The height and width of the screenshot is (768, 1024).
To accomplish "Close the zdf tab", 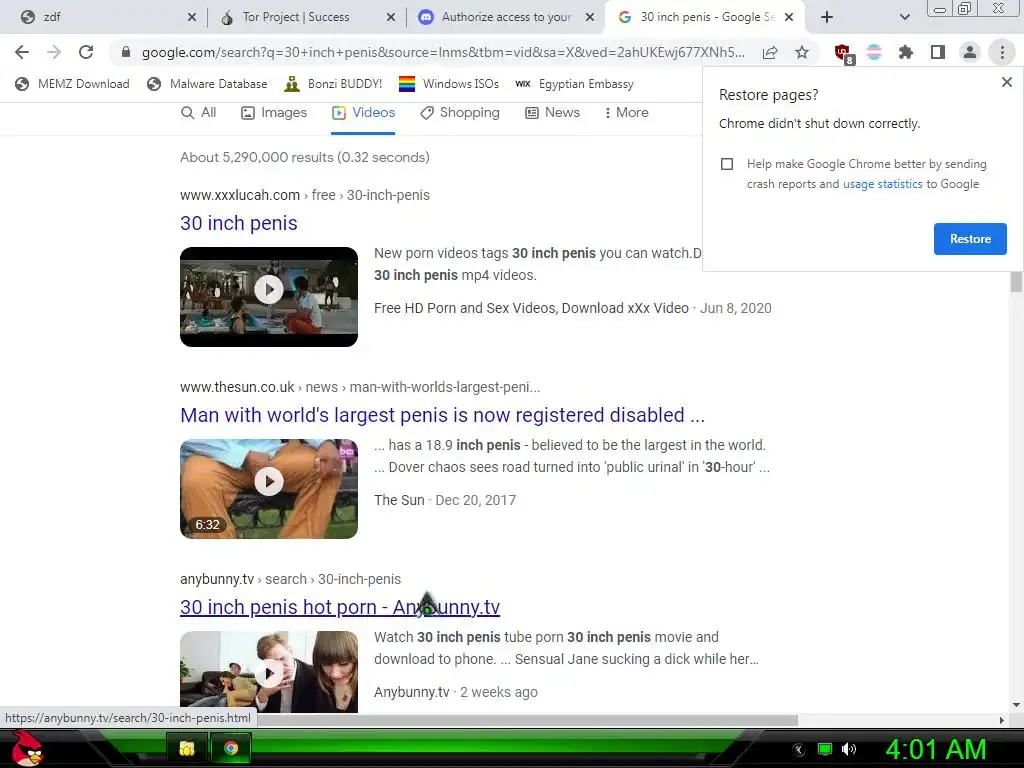I will pos(191,17).
